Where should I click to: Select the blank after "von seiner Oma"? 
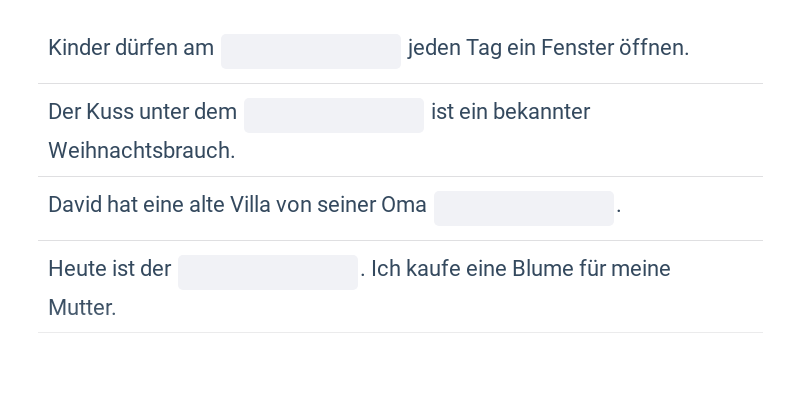click(x=523, y=208)
